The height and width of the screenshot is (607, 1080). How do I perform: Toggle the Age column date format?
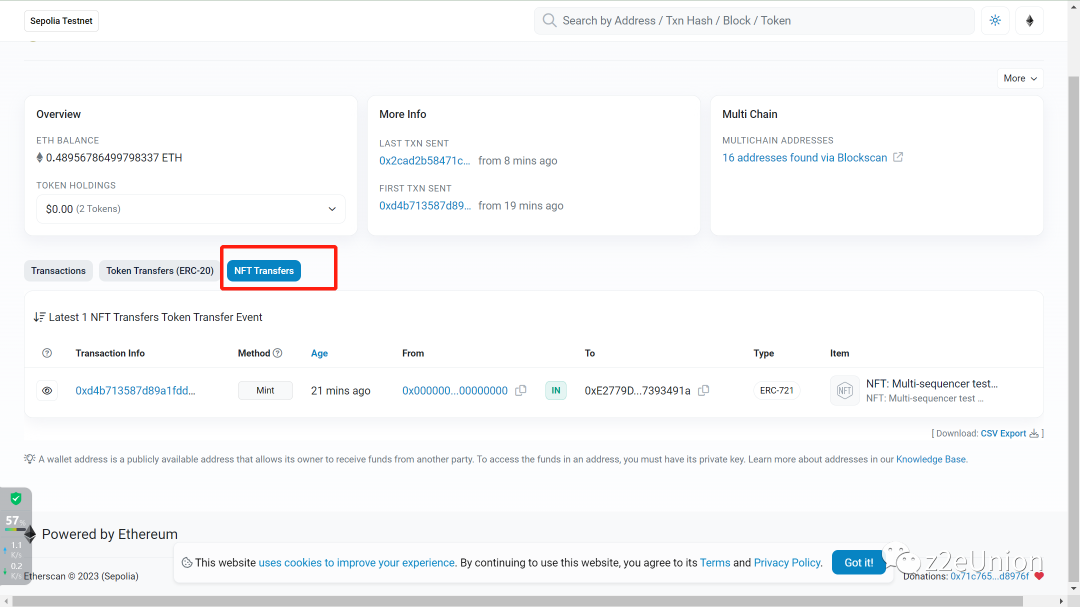pyautogui.click(x=319, y=353)
